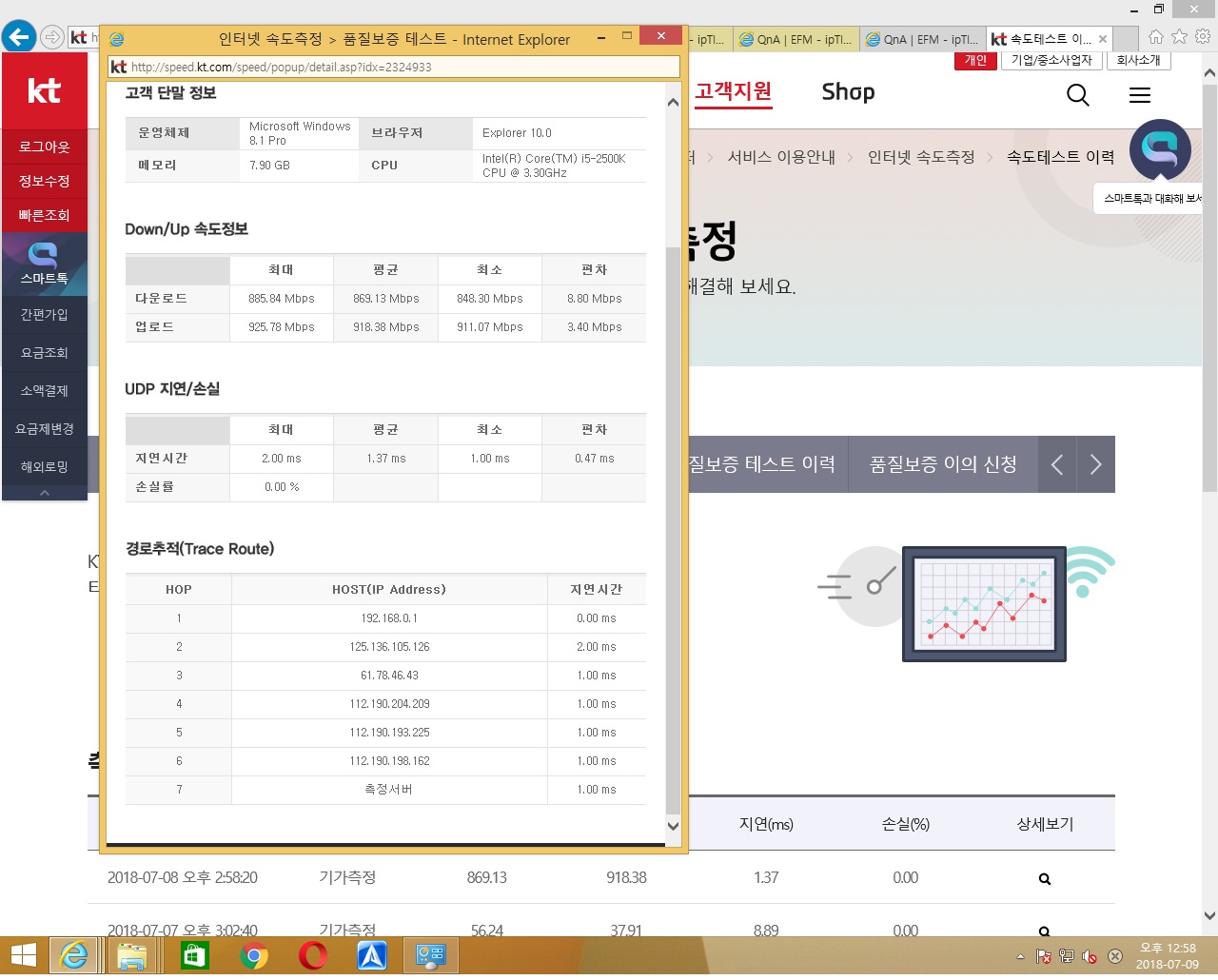Click the Internet Explorer home icon
The width and height of the screenshot is (1218, 980).
1155,37
